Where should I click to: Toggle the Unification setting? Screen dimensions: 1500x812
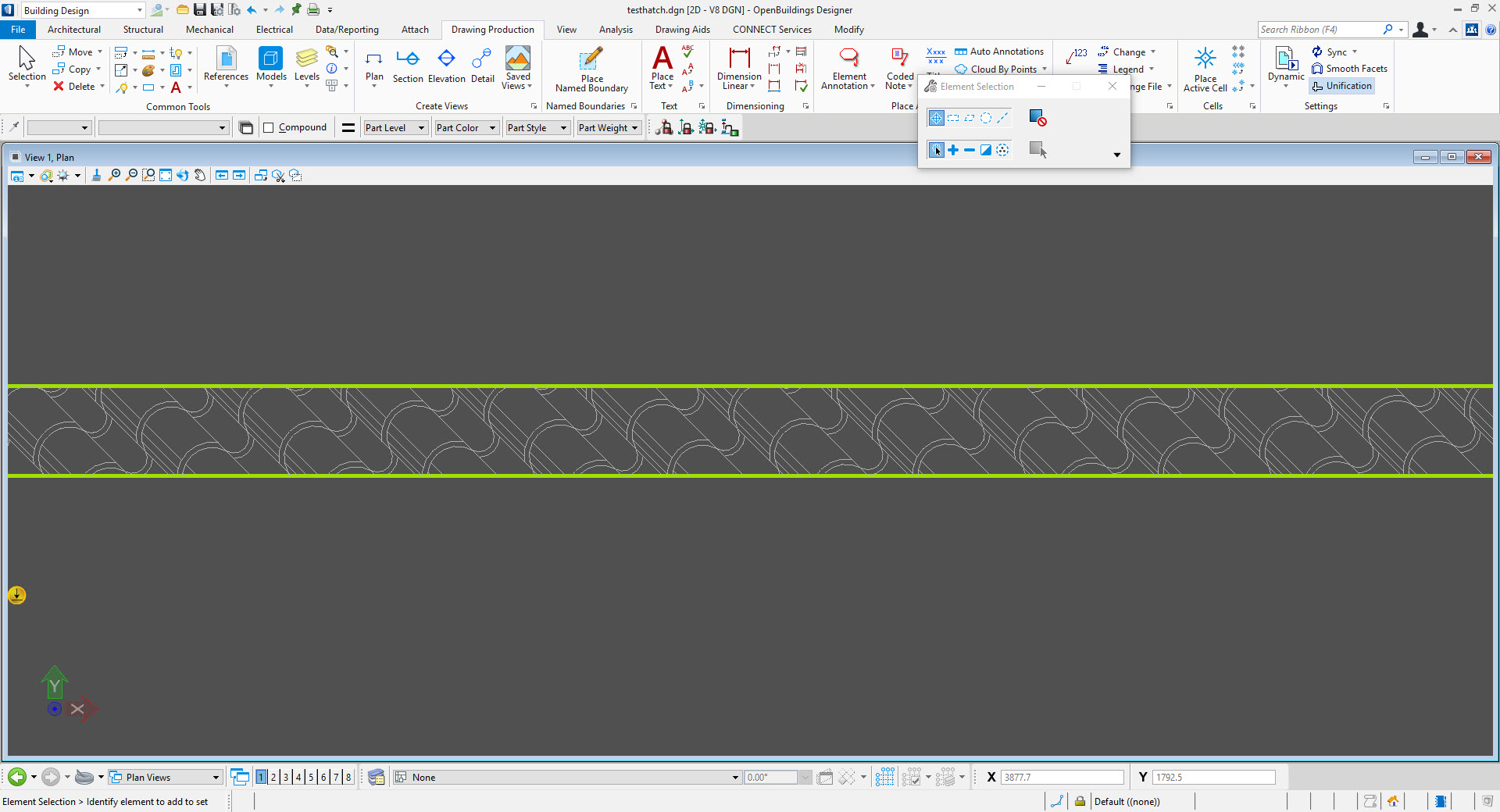coord(1341,86)
